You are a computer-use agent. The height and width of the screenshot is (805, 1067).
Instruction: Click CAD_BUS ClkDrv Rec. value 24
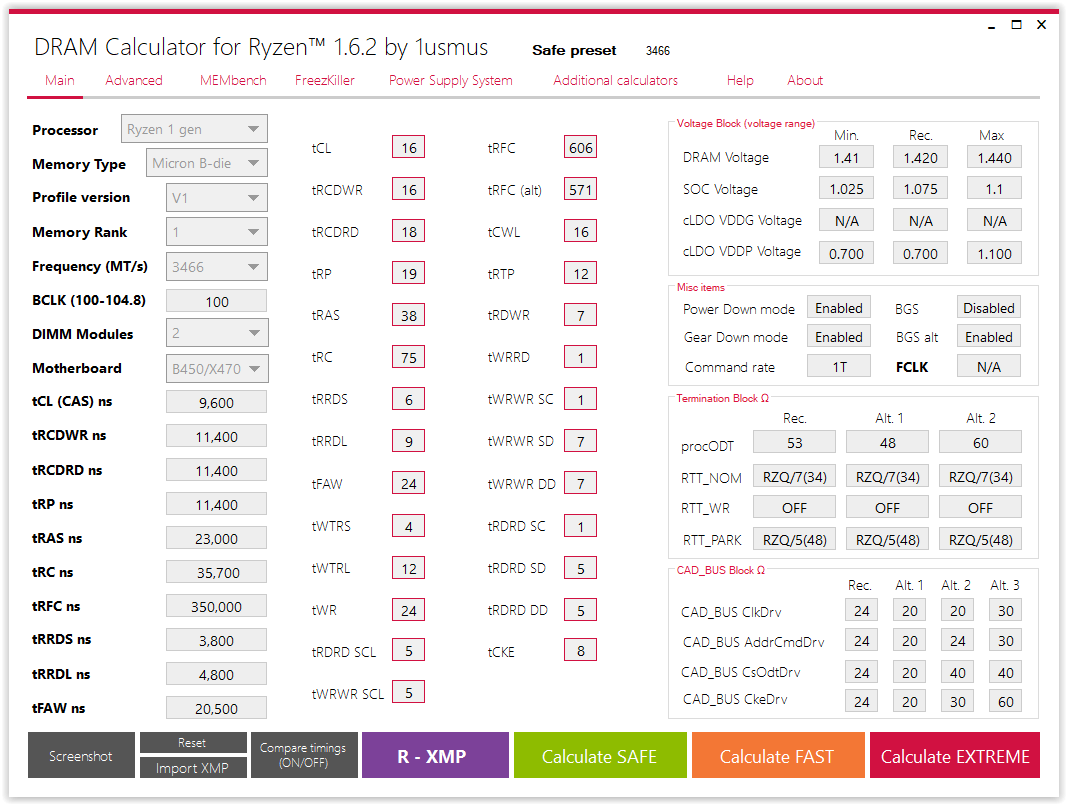861,611
